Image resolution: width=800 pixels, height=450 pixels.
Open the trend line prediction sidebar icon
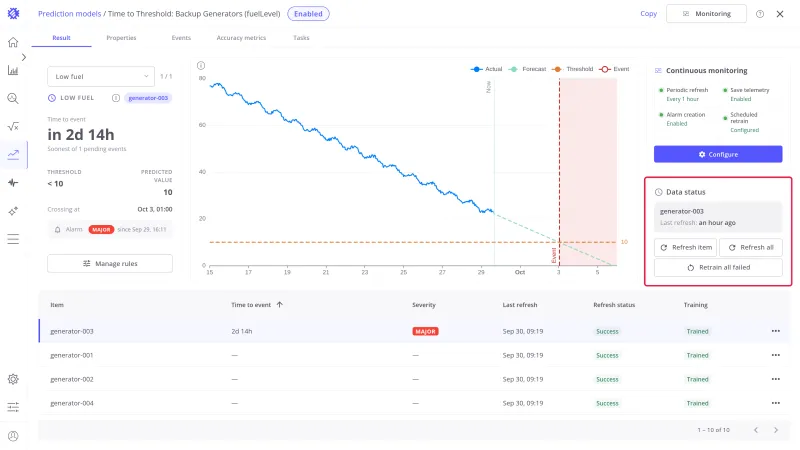coord(13,154)
